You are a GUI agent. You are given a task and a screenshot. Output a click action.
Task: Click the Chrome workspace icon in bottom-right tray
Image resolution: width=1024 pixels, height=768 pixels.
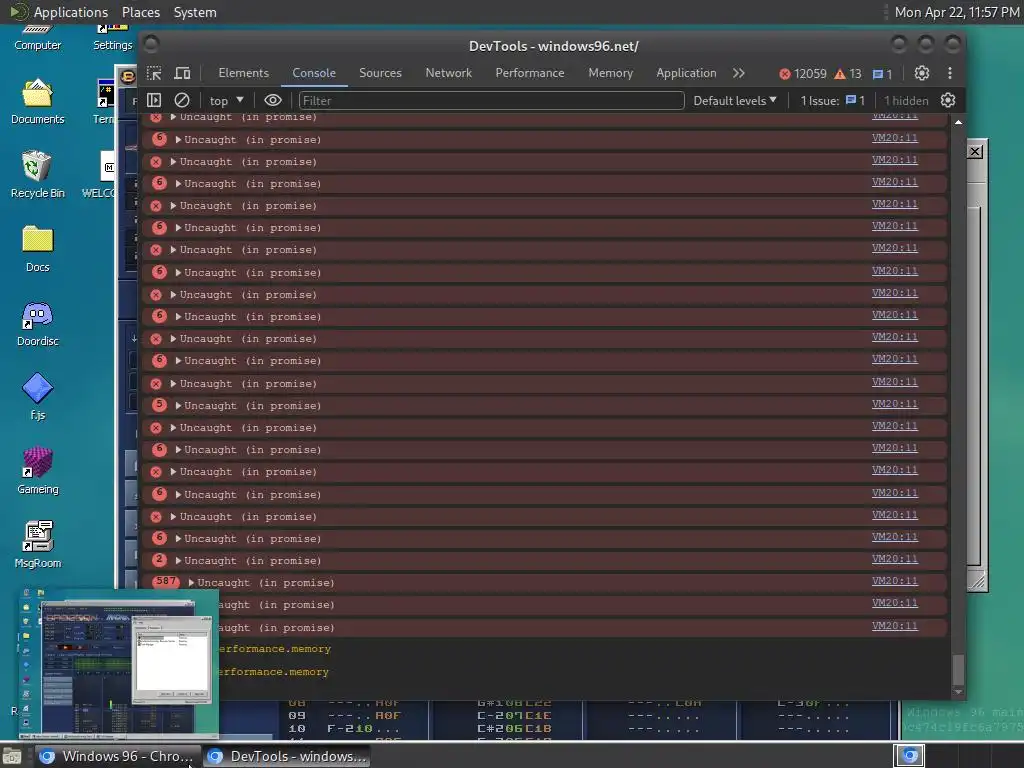(909, 756)
